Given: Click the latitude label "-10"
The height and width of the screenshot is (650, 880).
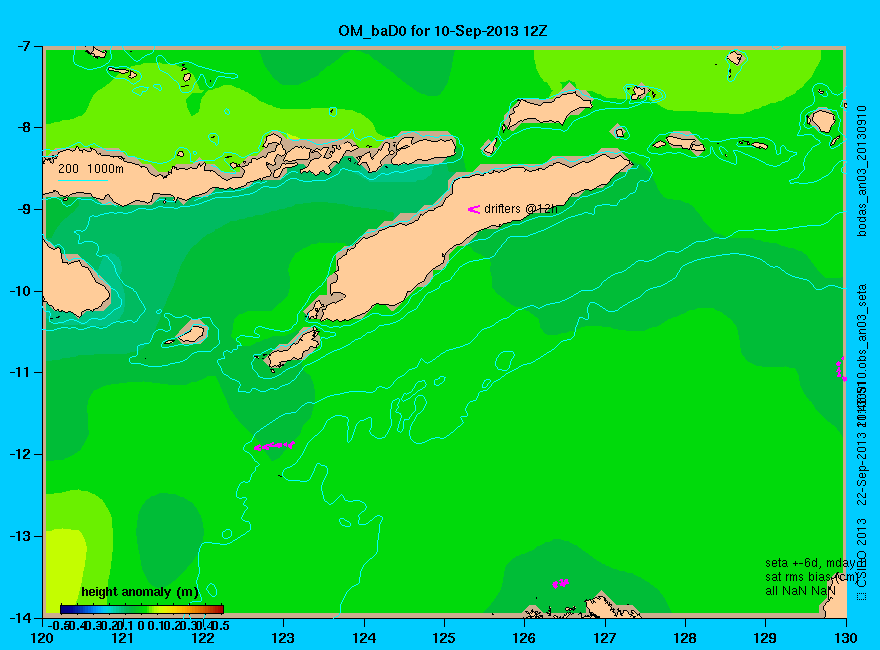Looking at the screenshot, I should tap(20, 291).
